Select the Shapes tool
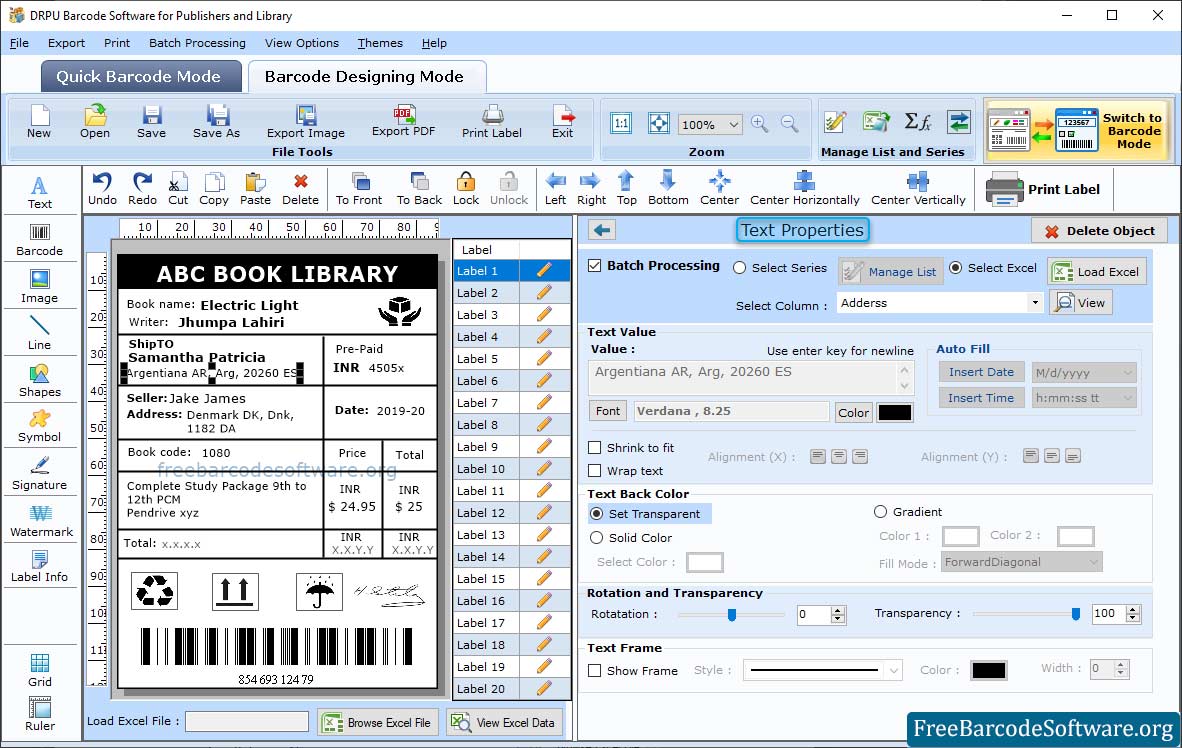Viewport: 1182px width, 748px height. click(x=39, y=381)
